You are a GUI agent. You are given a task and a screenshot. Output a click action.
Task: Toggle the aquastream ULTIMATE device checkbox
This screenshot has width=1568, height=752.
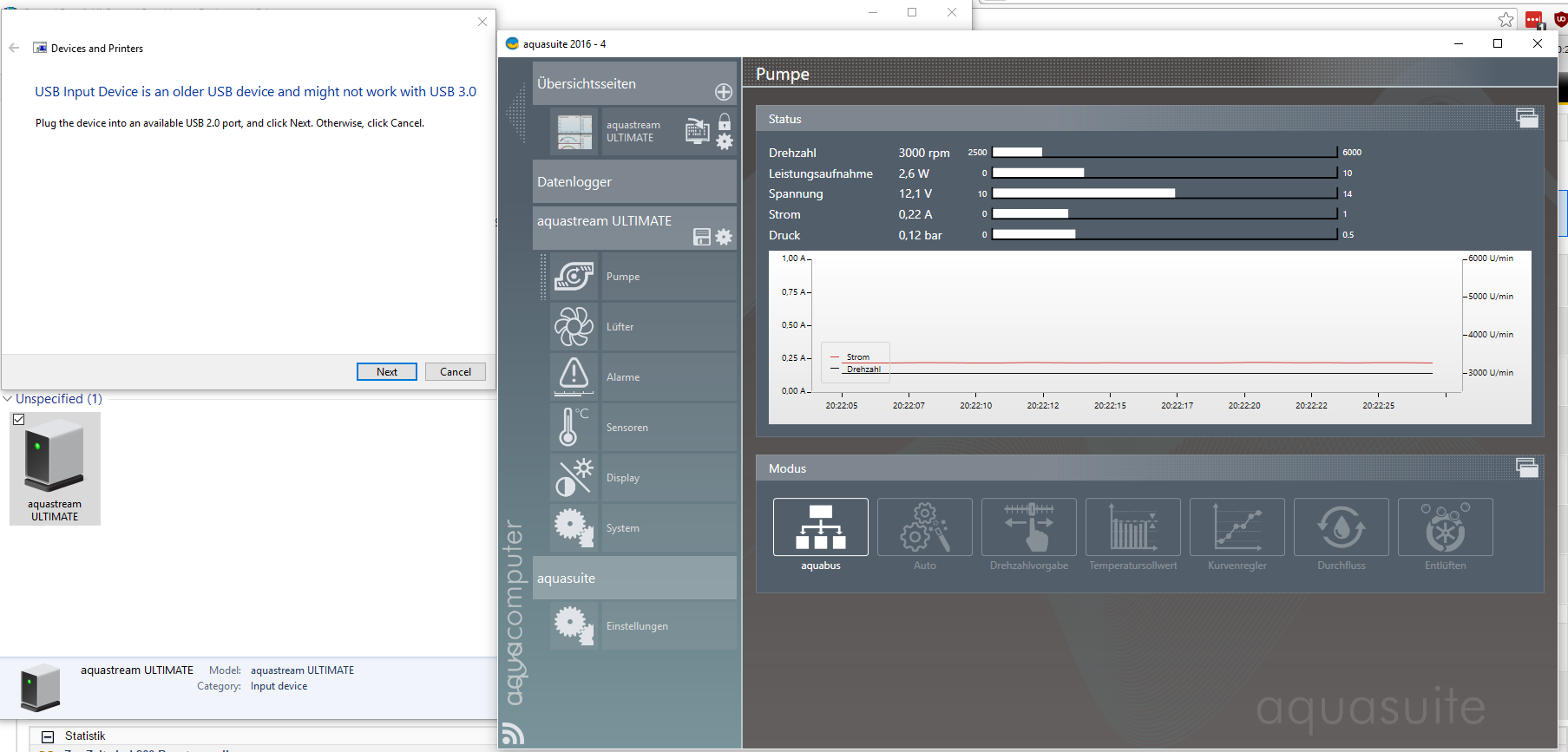point(18,420)
